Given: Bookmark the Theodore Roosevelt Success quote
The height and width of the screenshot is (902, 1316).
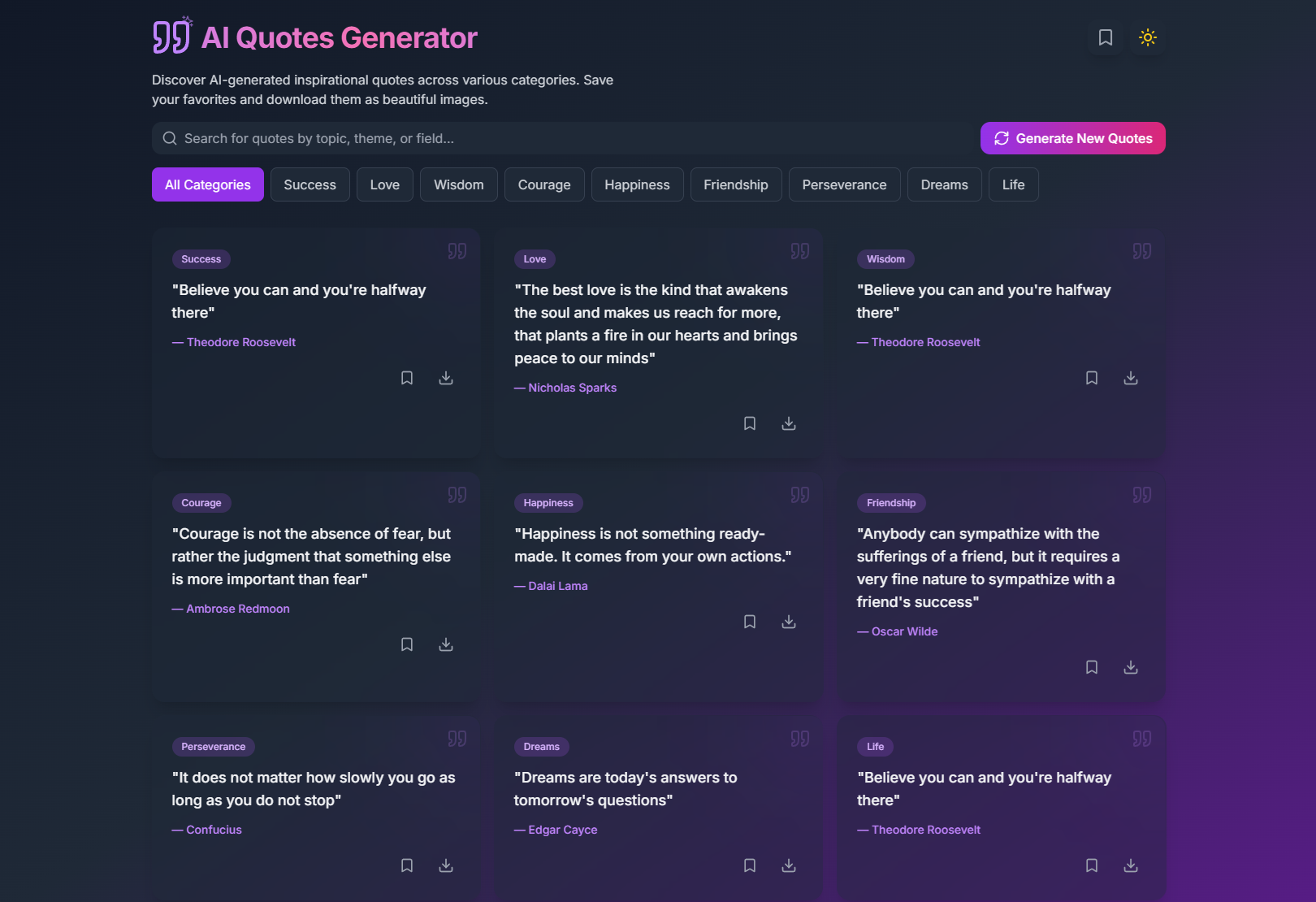Looking at the screenshot, I should point(406,378).
